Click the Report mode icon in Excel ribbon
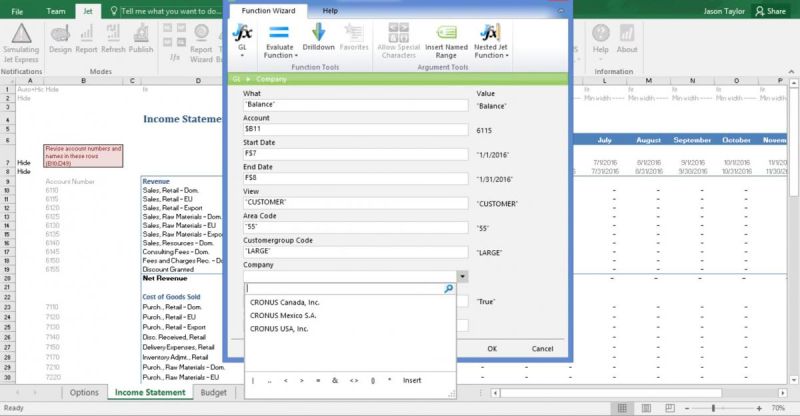Viewport: 800px width, 416px height. pyautogui.click(x=86, y=34)
